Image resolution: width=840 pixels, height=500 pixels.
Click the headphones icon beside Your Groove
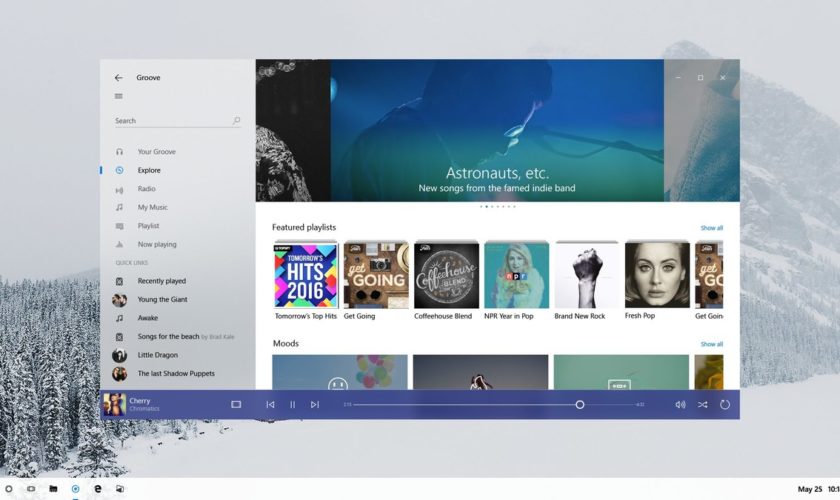pos(119,152)
